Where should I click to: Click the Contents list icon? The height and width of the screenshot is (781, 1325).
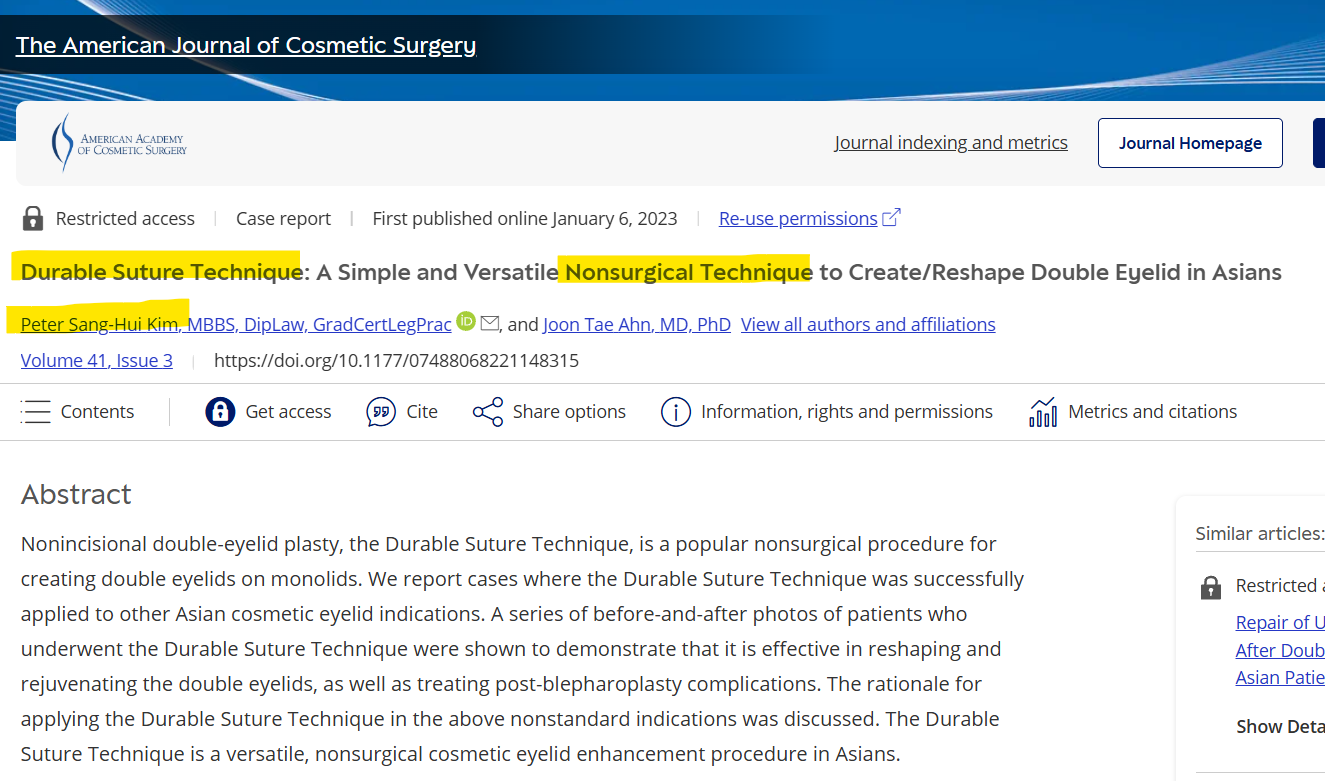tap(36, 412)
